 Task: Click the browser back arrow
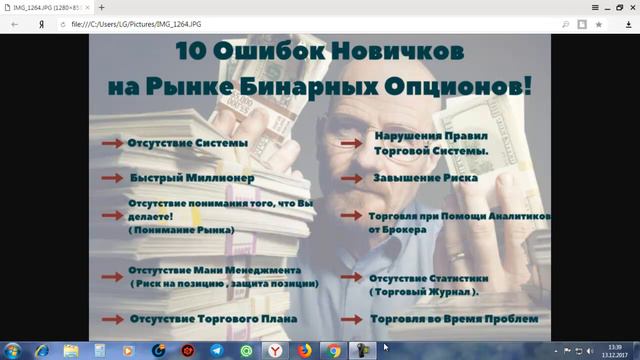[15, 24]
